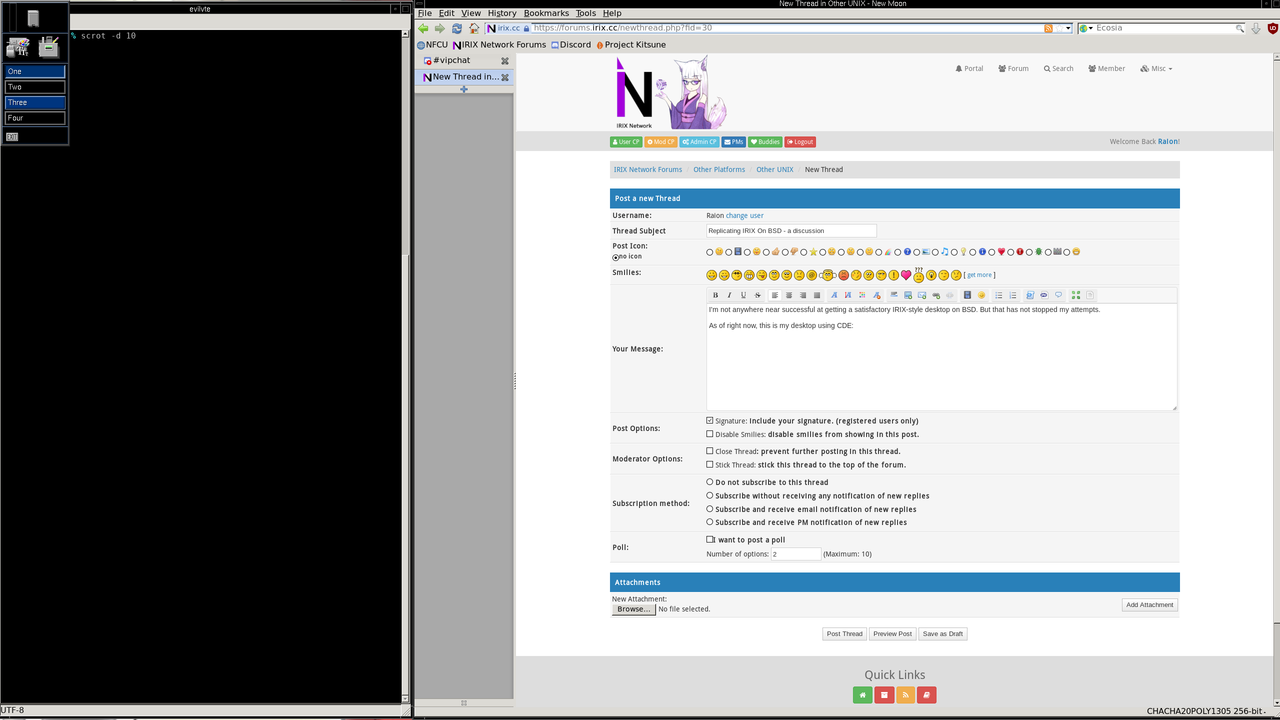Click browser back arrow
Screen dimensions: 1280x720
coord(423,28)
